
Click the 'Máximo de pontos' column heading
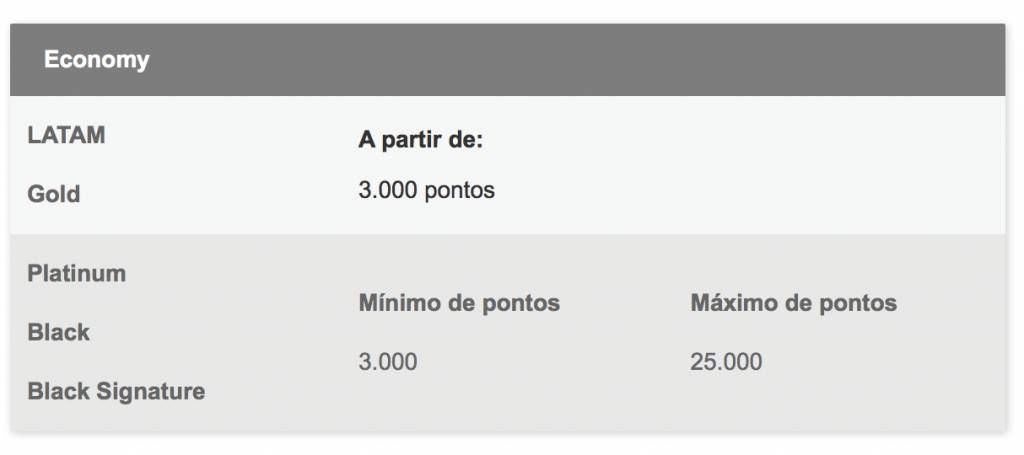point(793,303)
